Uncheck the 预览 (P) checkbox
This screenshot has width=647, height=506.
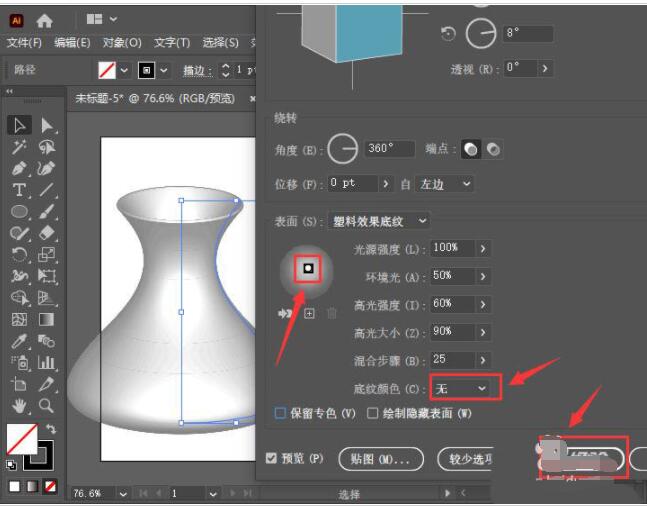pos(271,458)
